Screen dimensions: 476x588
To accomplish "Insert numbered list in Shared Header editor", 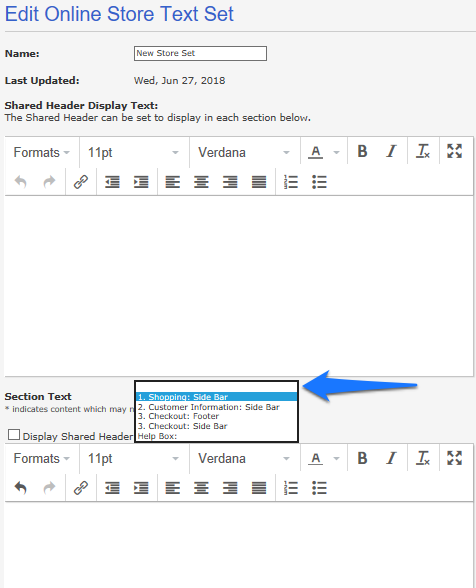I will coord(291,182).
